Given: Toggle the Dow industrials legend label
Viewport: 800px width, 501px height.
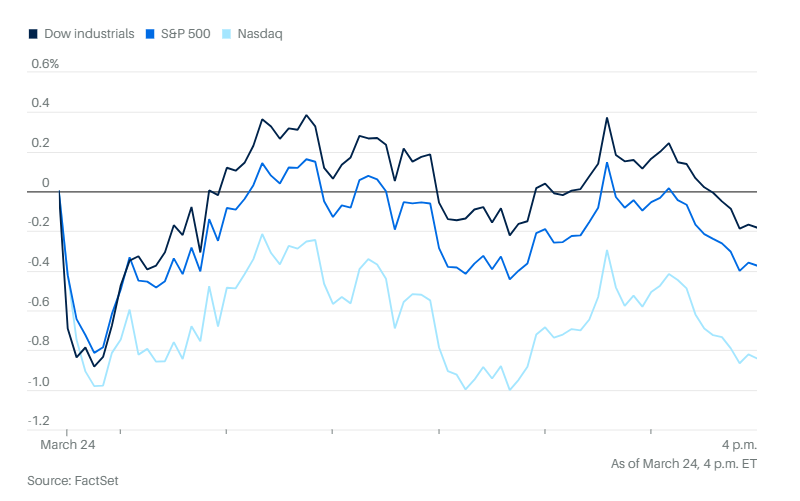Looking at the screenshot, I should point(88,33).
